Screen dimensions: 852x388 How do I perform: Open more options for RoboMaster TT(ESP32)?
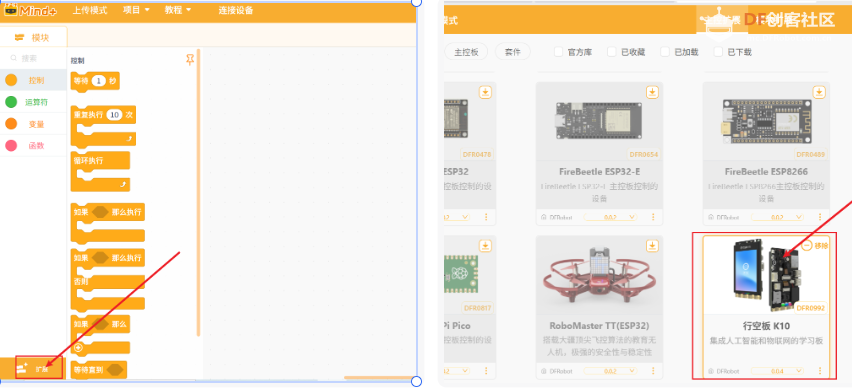click(653, 371)
